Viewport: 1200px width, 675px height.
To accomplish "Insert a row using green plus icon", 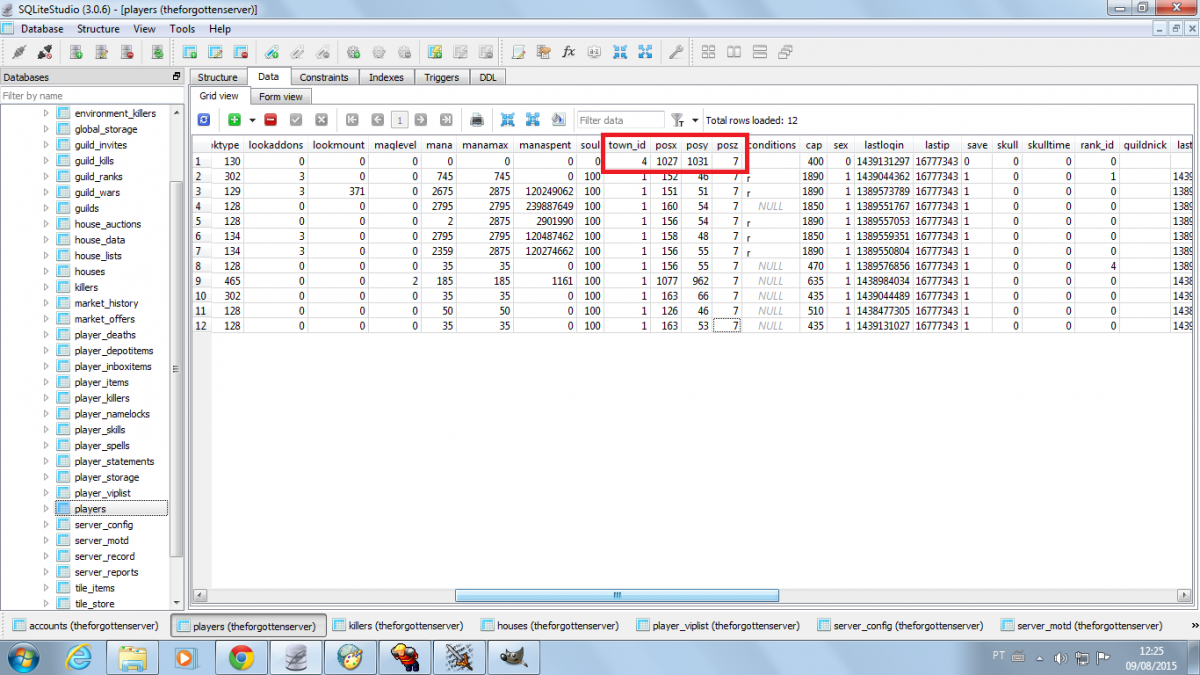I will click(234, 120).
